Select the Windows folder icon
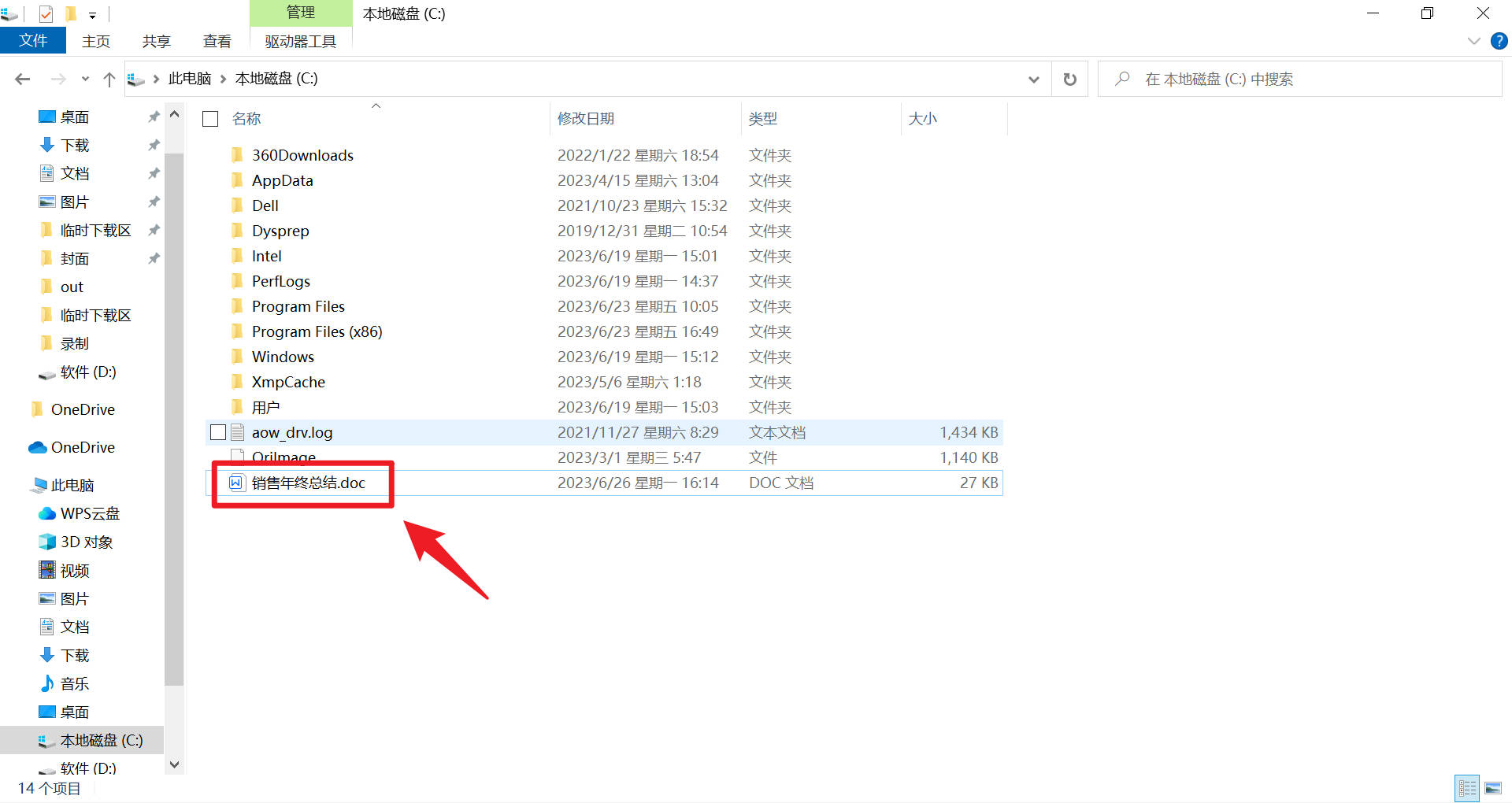1512x803 pixels. point(237,356)
